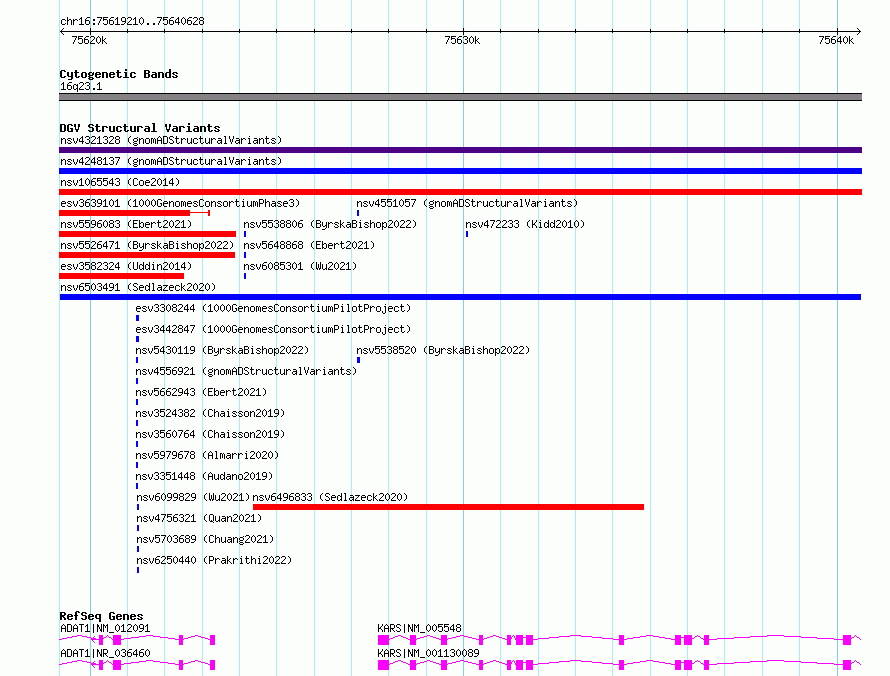This screenshot has width=890, height=676.
Task: Click the chr16:75619210..75640628 coordinate label
Action: click(x=132, y=22)
